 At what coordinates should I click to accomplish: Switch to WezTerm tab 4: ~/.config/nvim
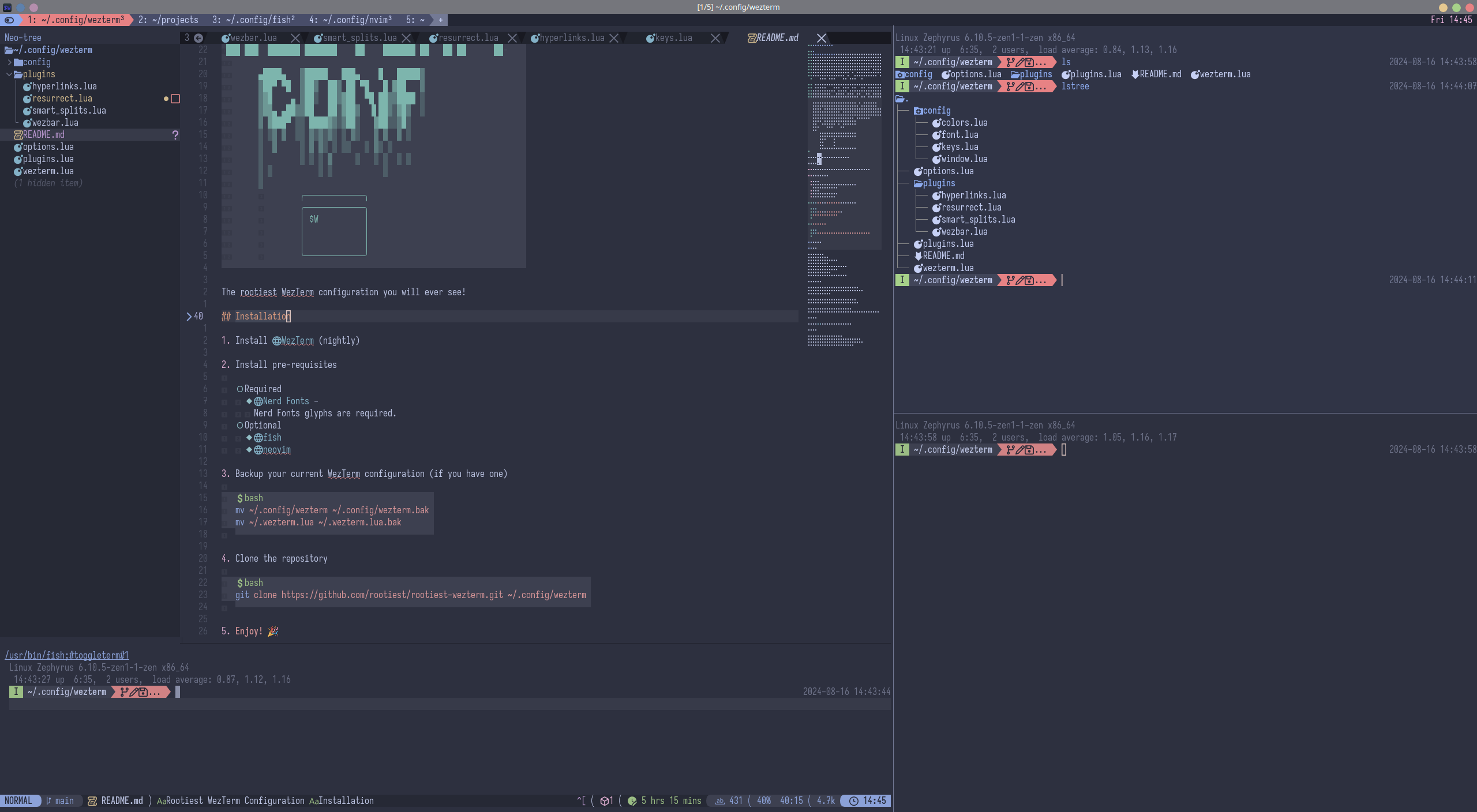pyautogui.click(x=351, y=20)
